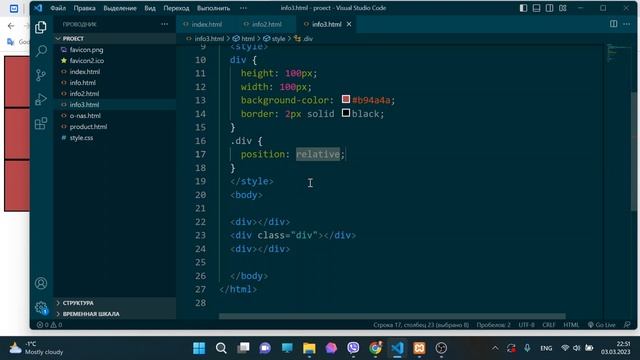Open the Переход menu
This screenshot has height=360, width=640.
[176, 8]
